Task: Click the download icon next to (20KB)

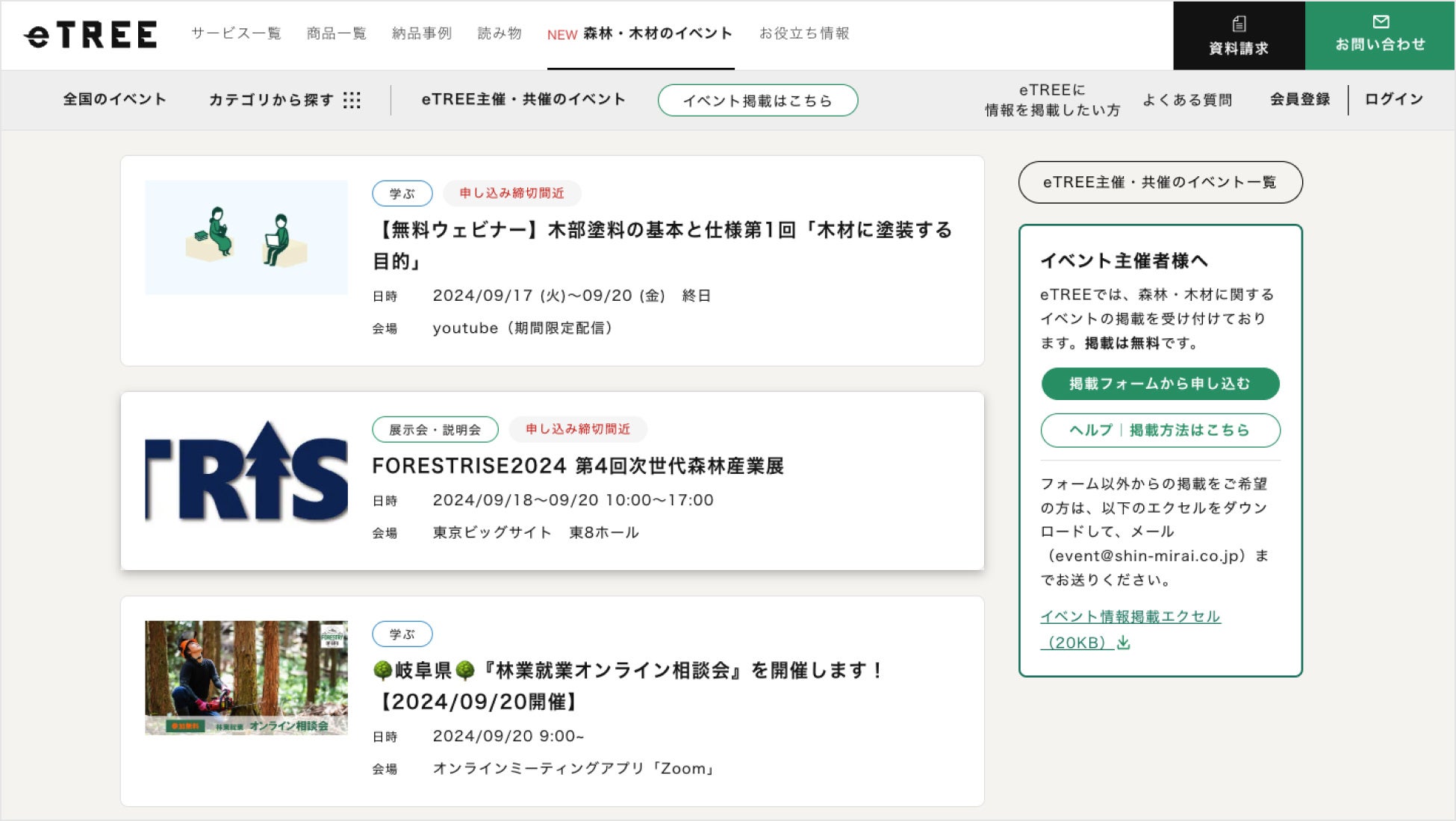Action: coord(1123,643)
